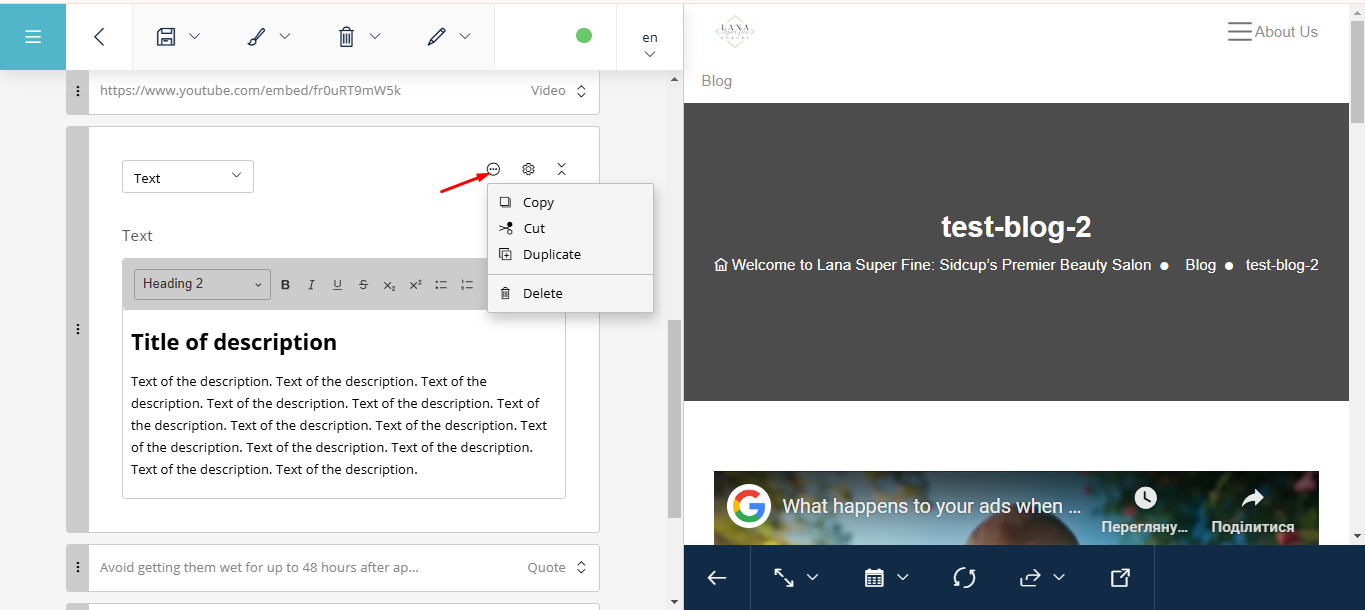The image size is (1365, 610).
Task: Click the back chevron in the top toolbar
Action: (99, 37)
